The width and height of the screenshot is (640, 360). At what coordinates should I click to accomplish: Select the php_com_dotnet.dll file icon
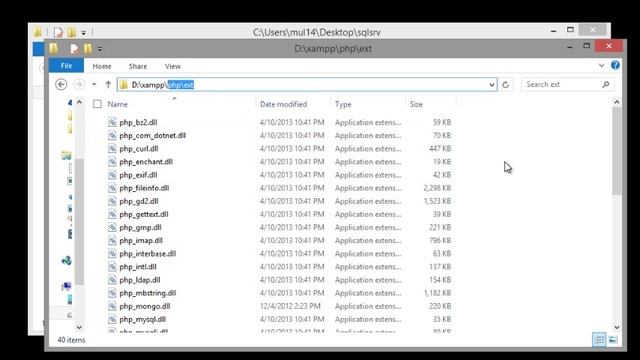(x=112, y=135)
